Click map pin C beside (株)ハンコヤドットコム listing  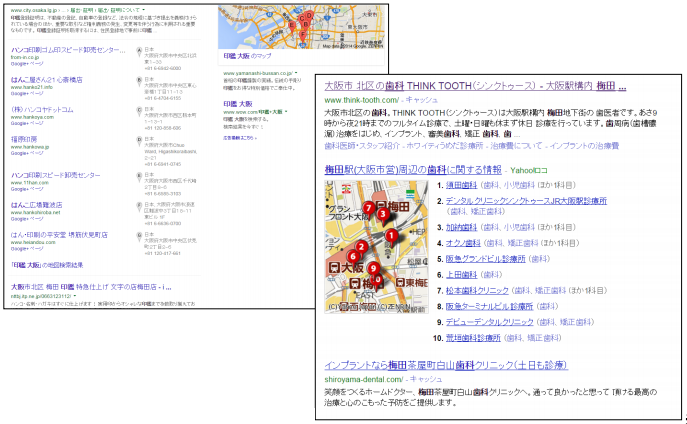pyautogui.click(x=139, y=111)
